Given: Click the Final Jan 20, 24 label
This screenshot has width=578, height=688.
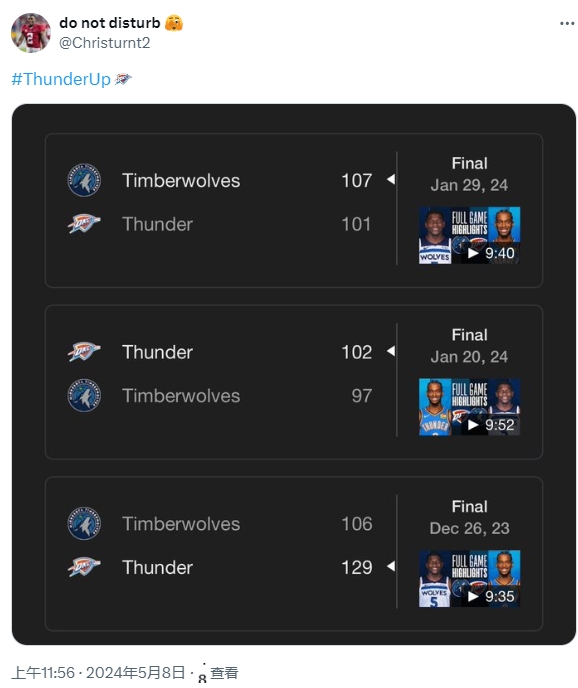Looking at the screenshot, I should 469,346.
